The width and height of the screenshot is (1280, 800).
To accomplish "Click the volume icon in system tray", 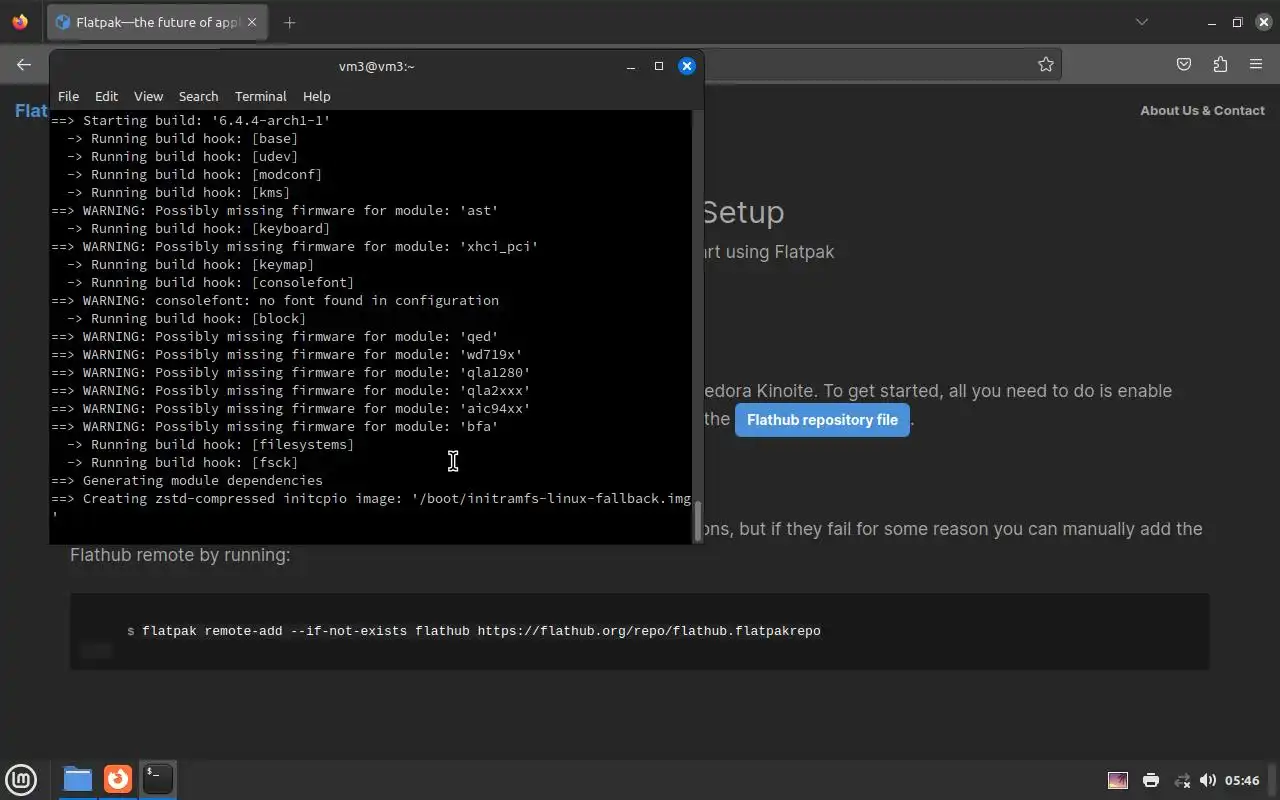I will (x=1207, y=780).
